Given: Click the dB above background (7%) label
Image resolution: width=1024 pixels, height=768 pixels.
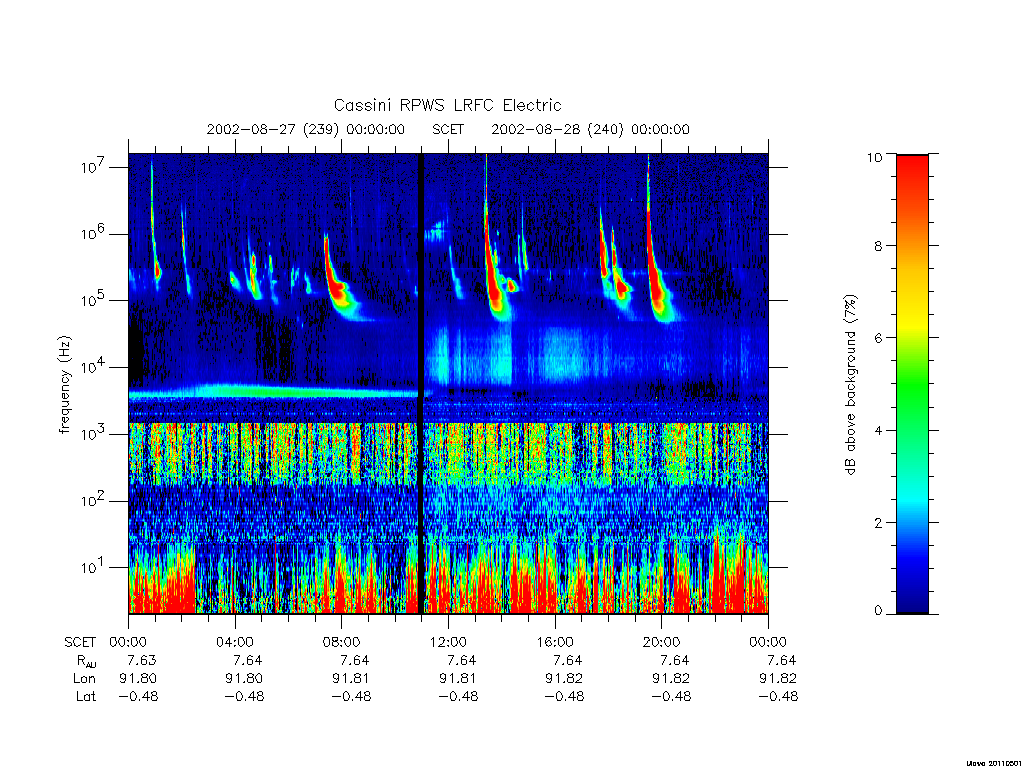Looking at the screenshot, I should [850, 384].
